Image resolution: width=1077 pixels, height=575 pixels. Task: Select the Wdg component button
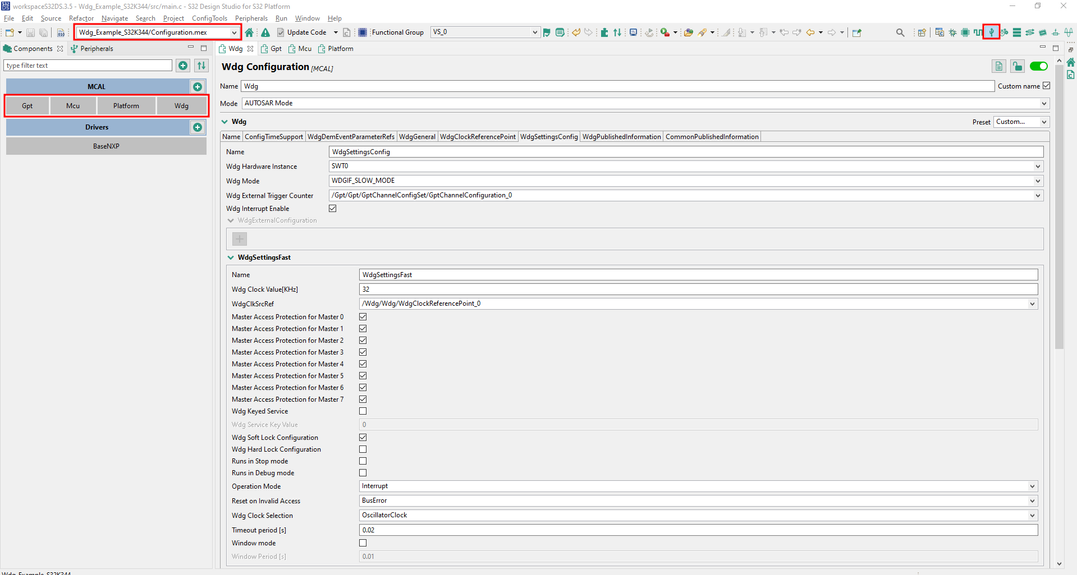[181, 106]
